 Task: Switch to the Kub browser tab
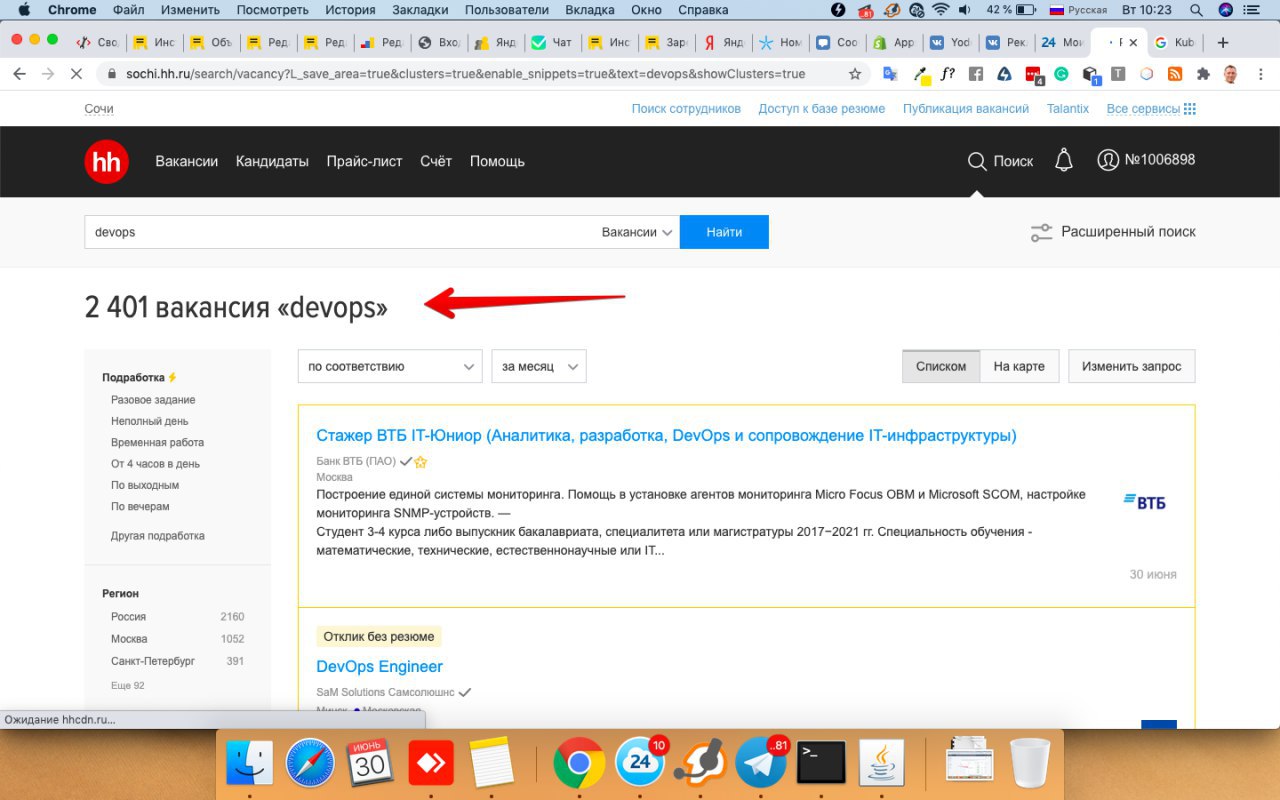click(1176, 43)
